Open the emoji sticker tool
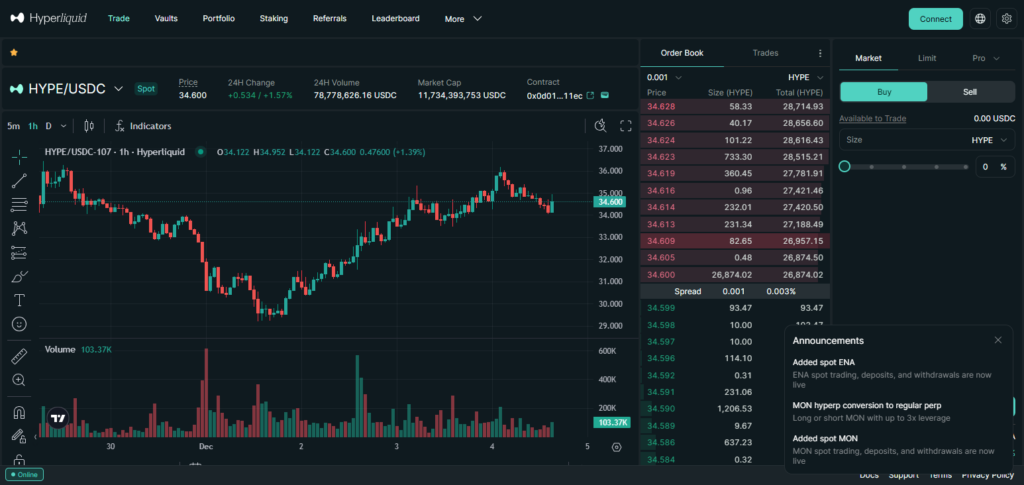This screenshot has height=485, width=1024. tap(19, 324)
